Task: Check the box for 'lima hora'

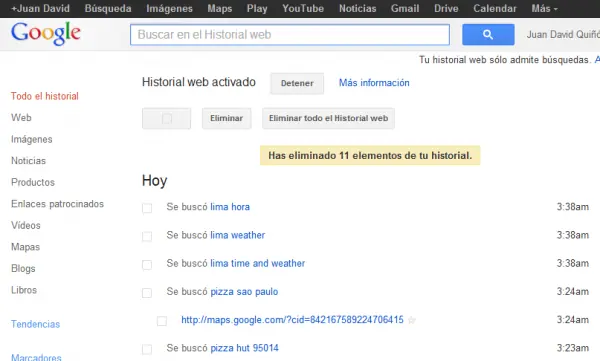Action: tap(147, 208)
